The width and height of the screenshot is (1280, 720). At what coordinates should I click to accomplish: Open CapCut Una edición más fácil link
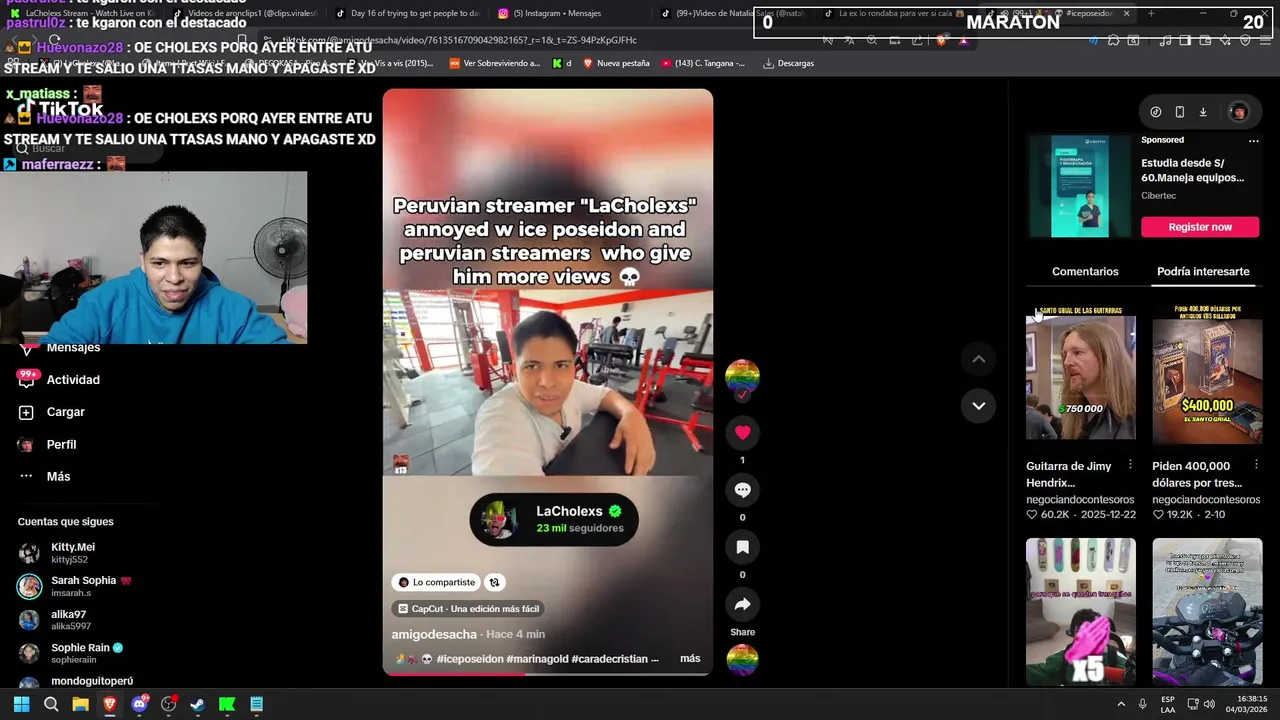pos(468,608)
